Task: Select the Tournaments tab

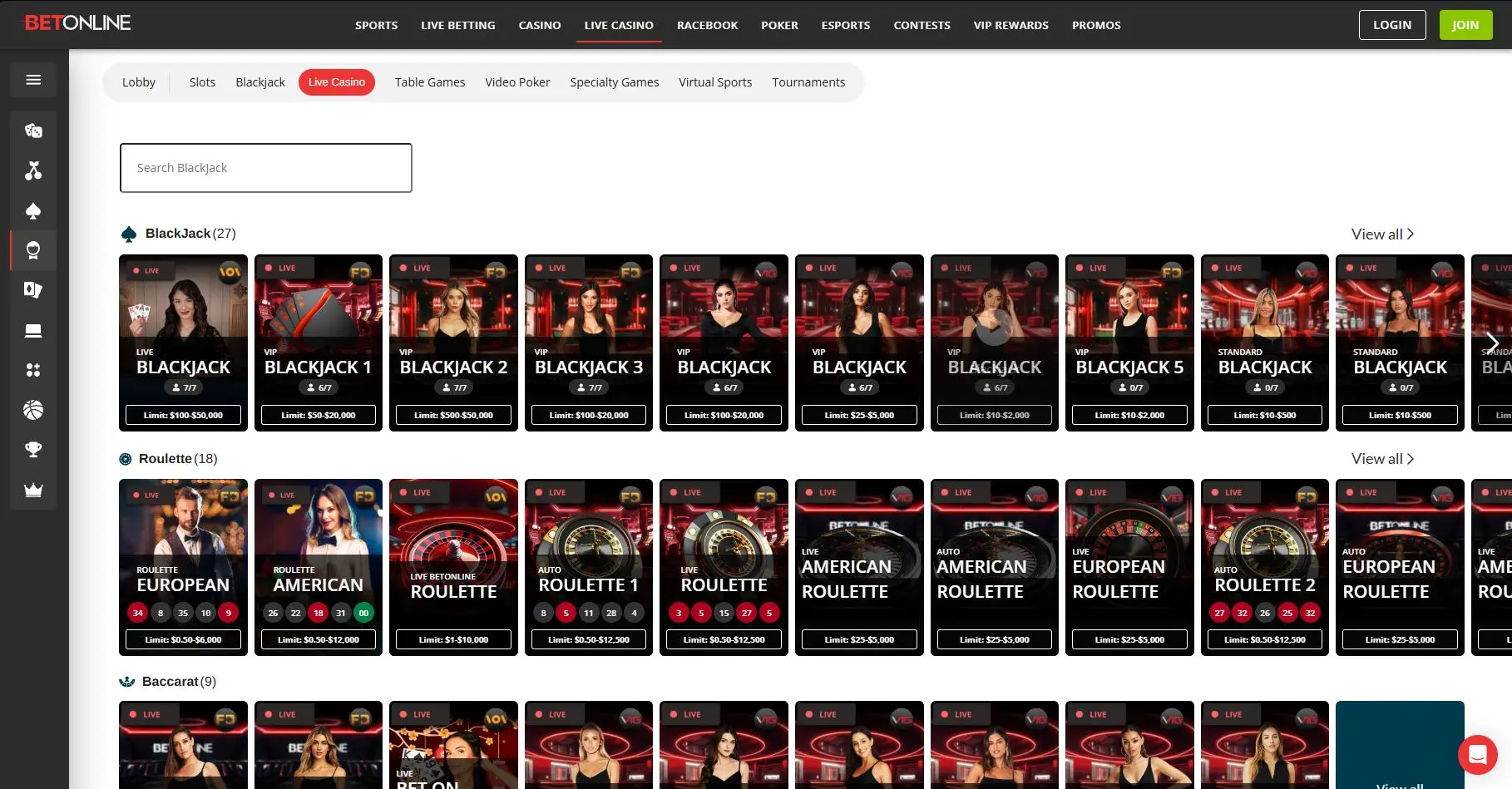Action: 808,82
